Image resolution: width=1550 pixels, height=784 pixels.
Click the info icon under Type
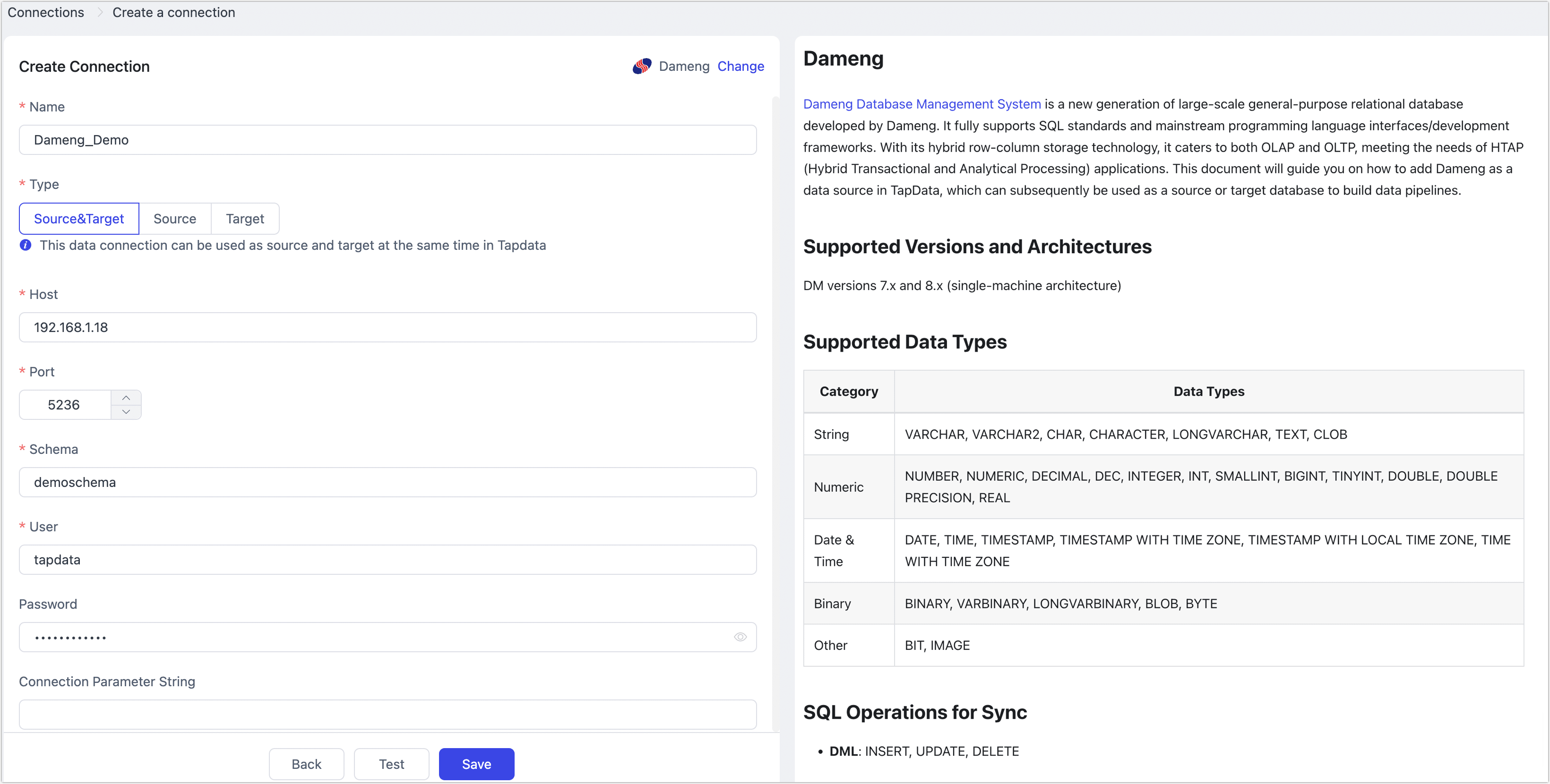pos(25,245)
